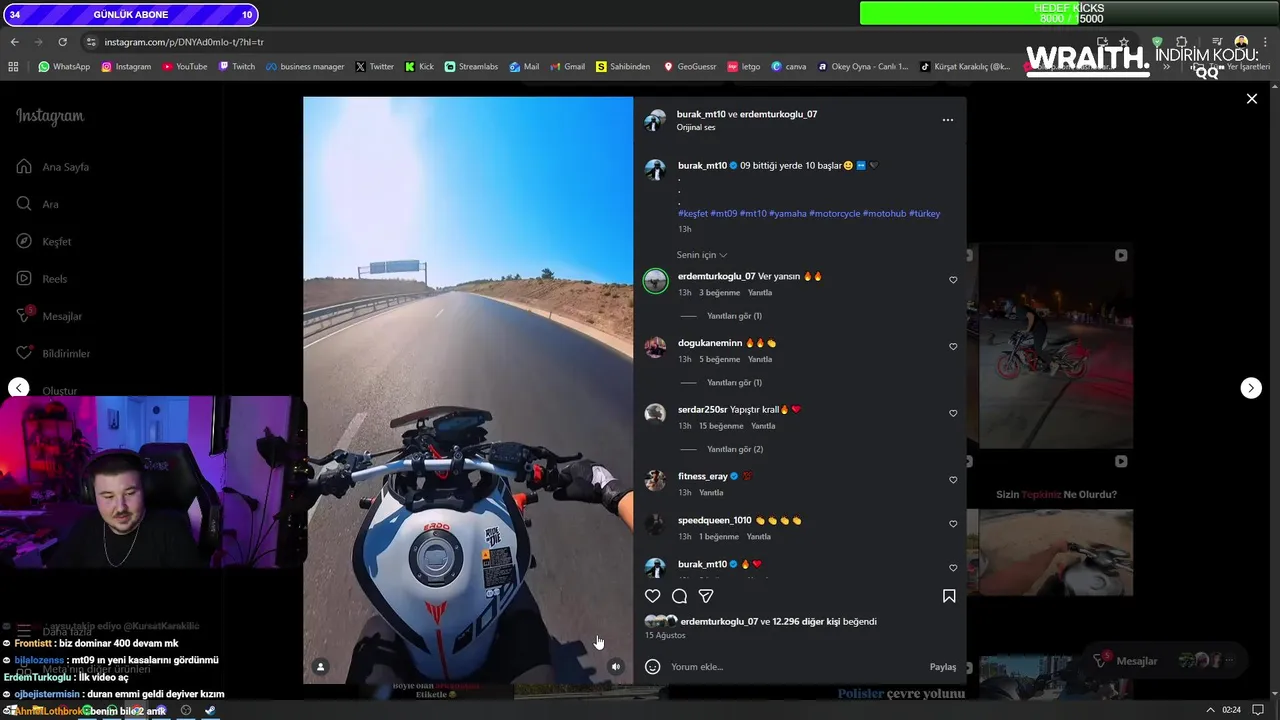Open business manager bookmark
This screenshot has height=720, width=1280.
click(305, 67)
